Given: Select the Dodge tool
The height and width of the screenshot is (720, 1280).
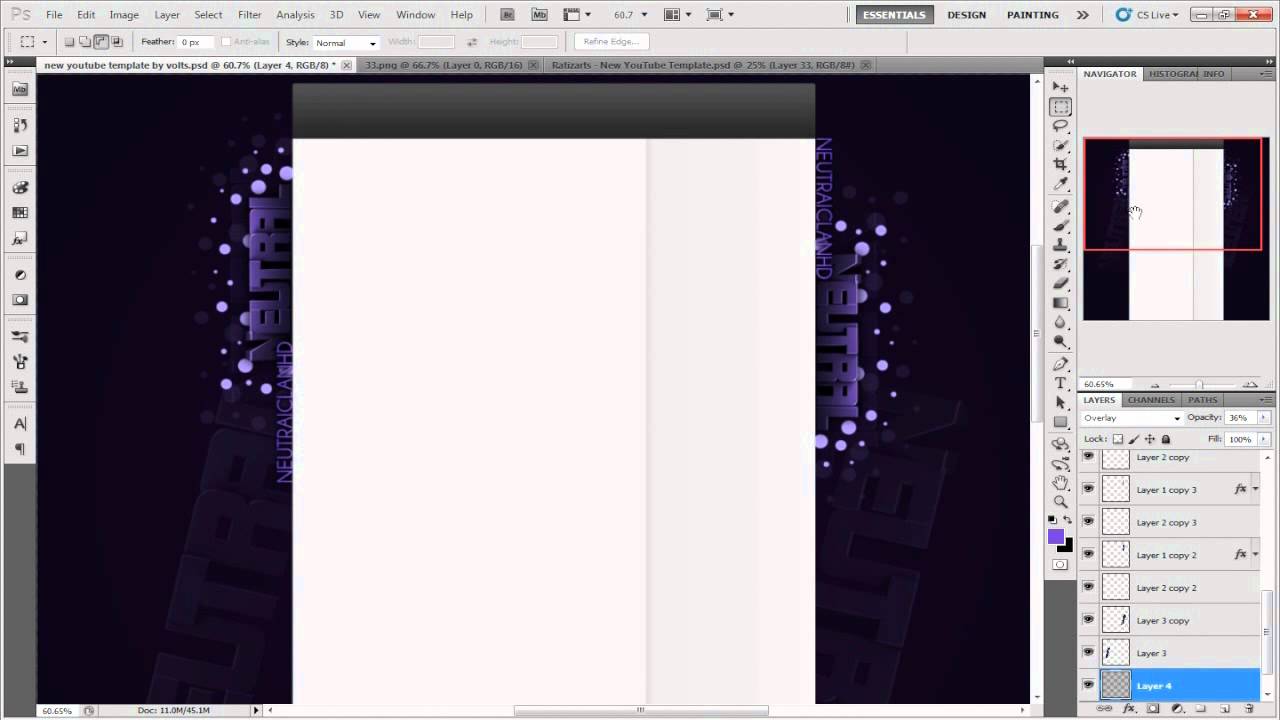Looking at the screenshot, I should [1061, 342].
